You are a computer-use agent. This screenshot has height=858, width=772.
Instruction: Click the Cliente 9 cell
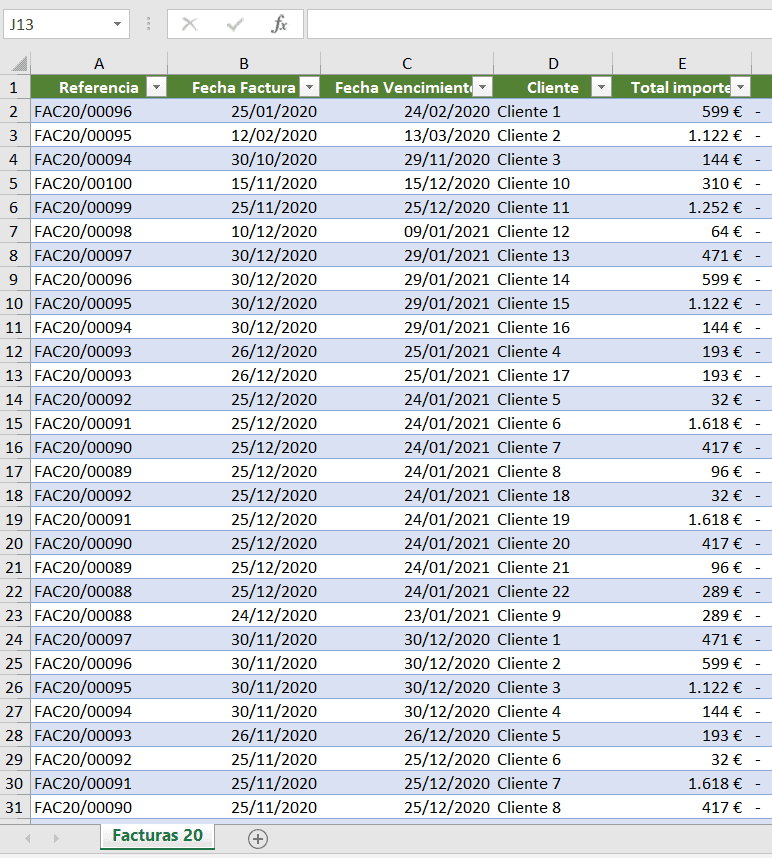tap(553, 615)
